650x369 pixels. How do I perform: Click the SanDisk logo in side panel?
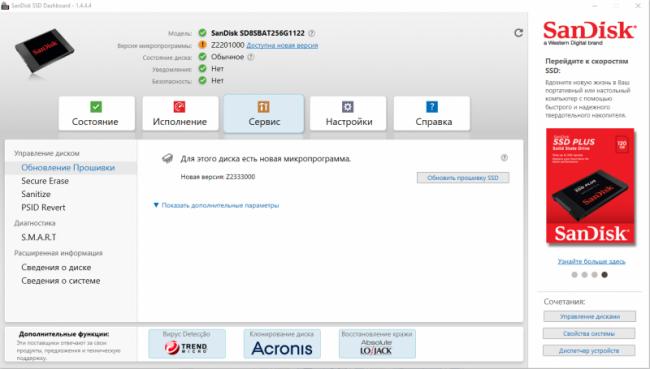tap(589, 32)
